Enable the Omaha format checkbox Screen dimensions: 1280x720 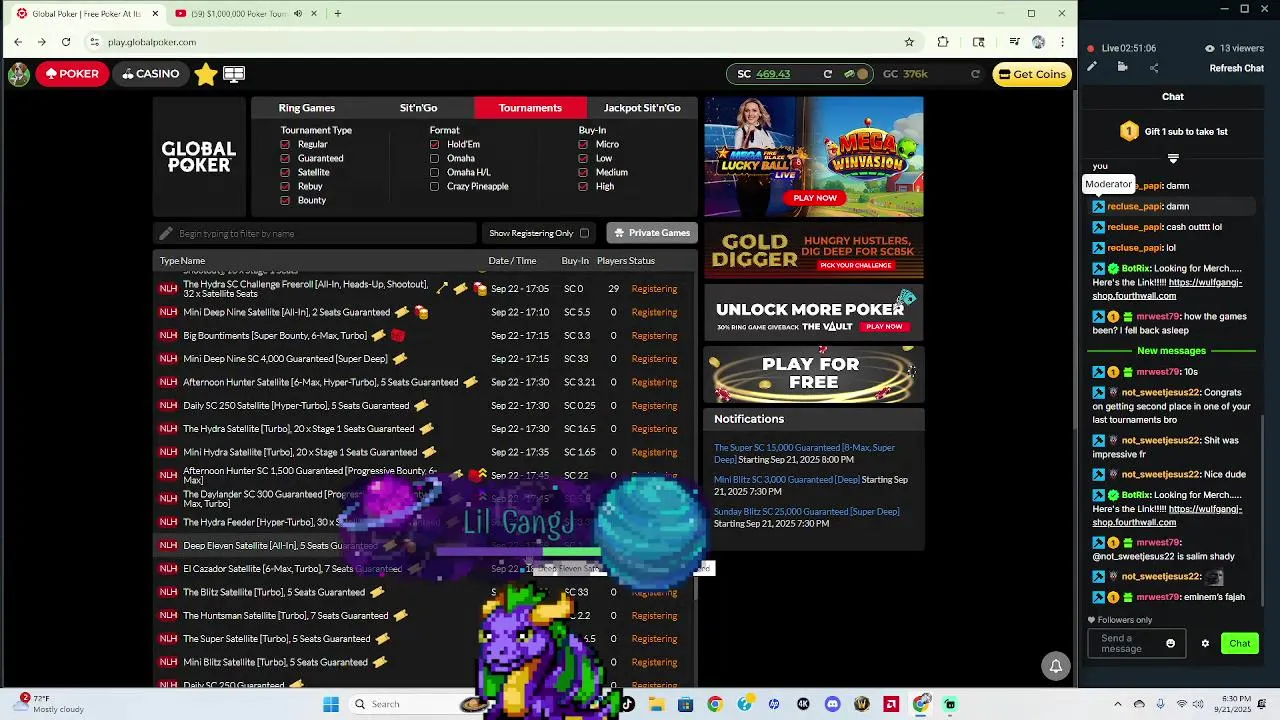[434, 158]
